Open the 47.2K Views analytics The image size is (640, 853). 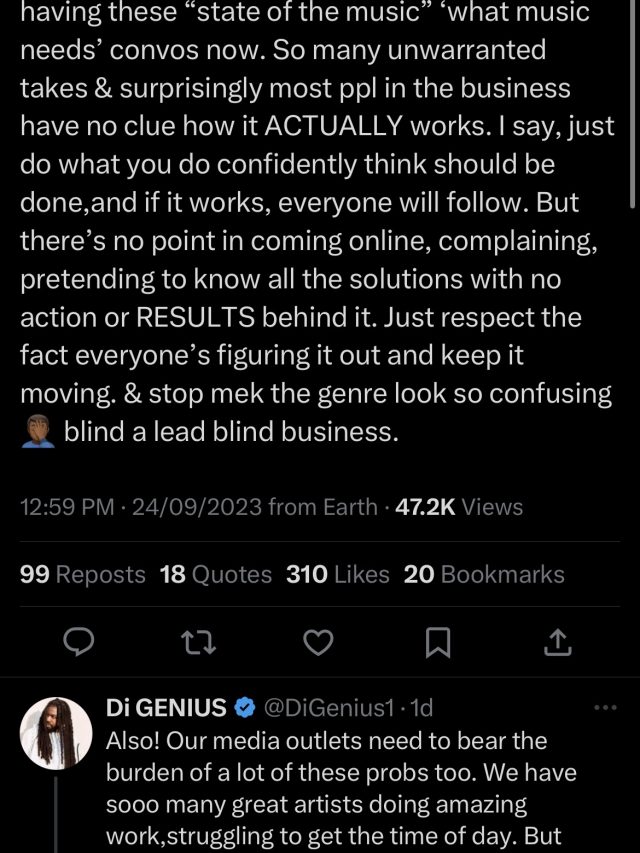point(459,507)
